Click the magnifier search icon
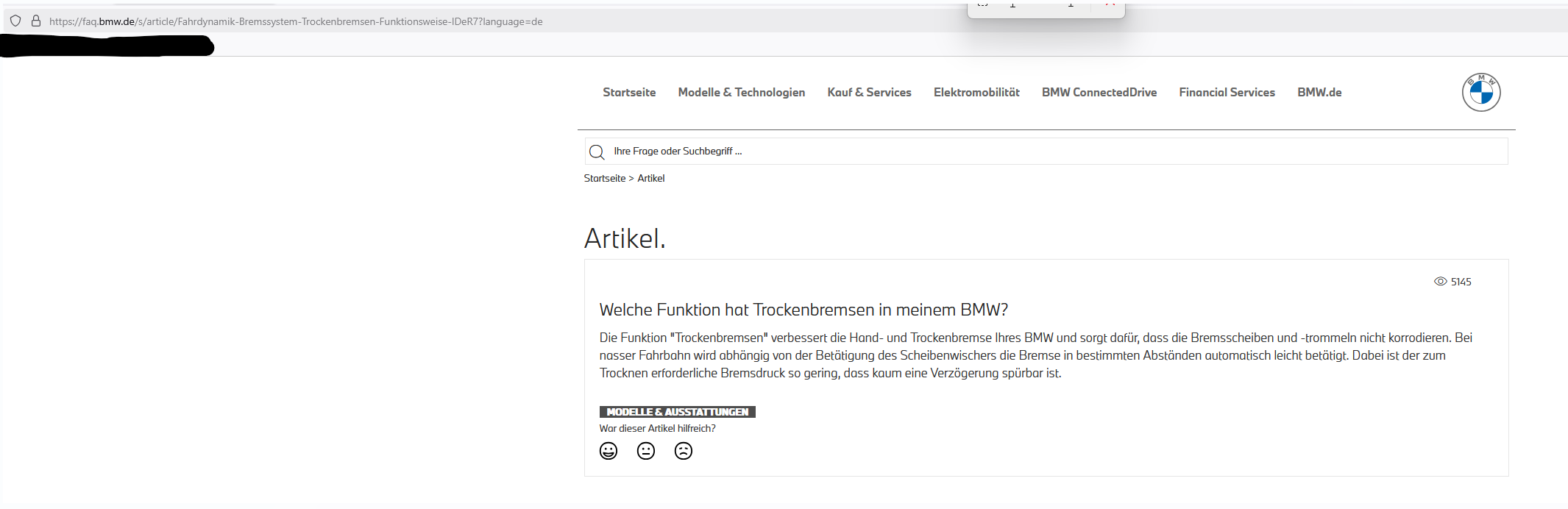 pos(597,152)
